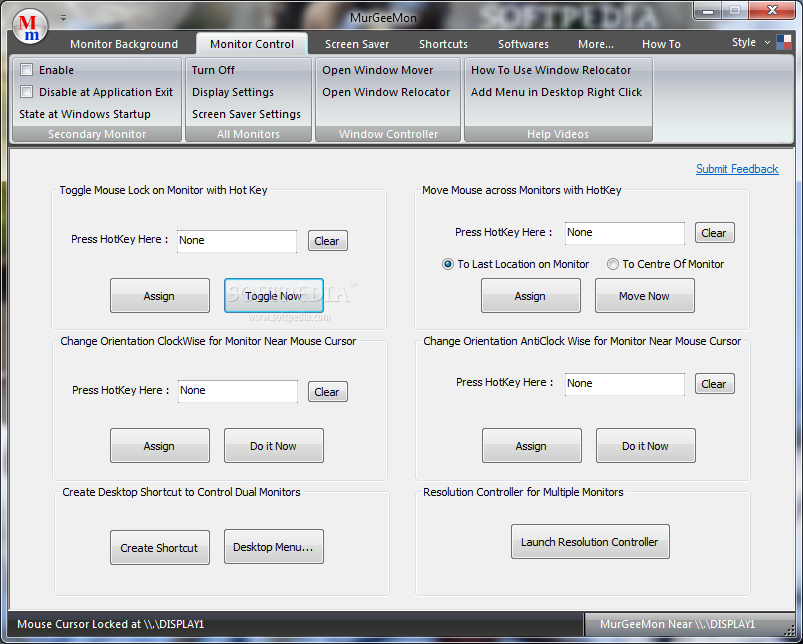Image resolution: width=803 pixels, height=644 pixels.
Task: Click Add Menu in Desktop Right Click
Action: coord(556,92)
